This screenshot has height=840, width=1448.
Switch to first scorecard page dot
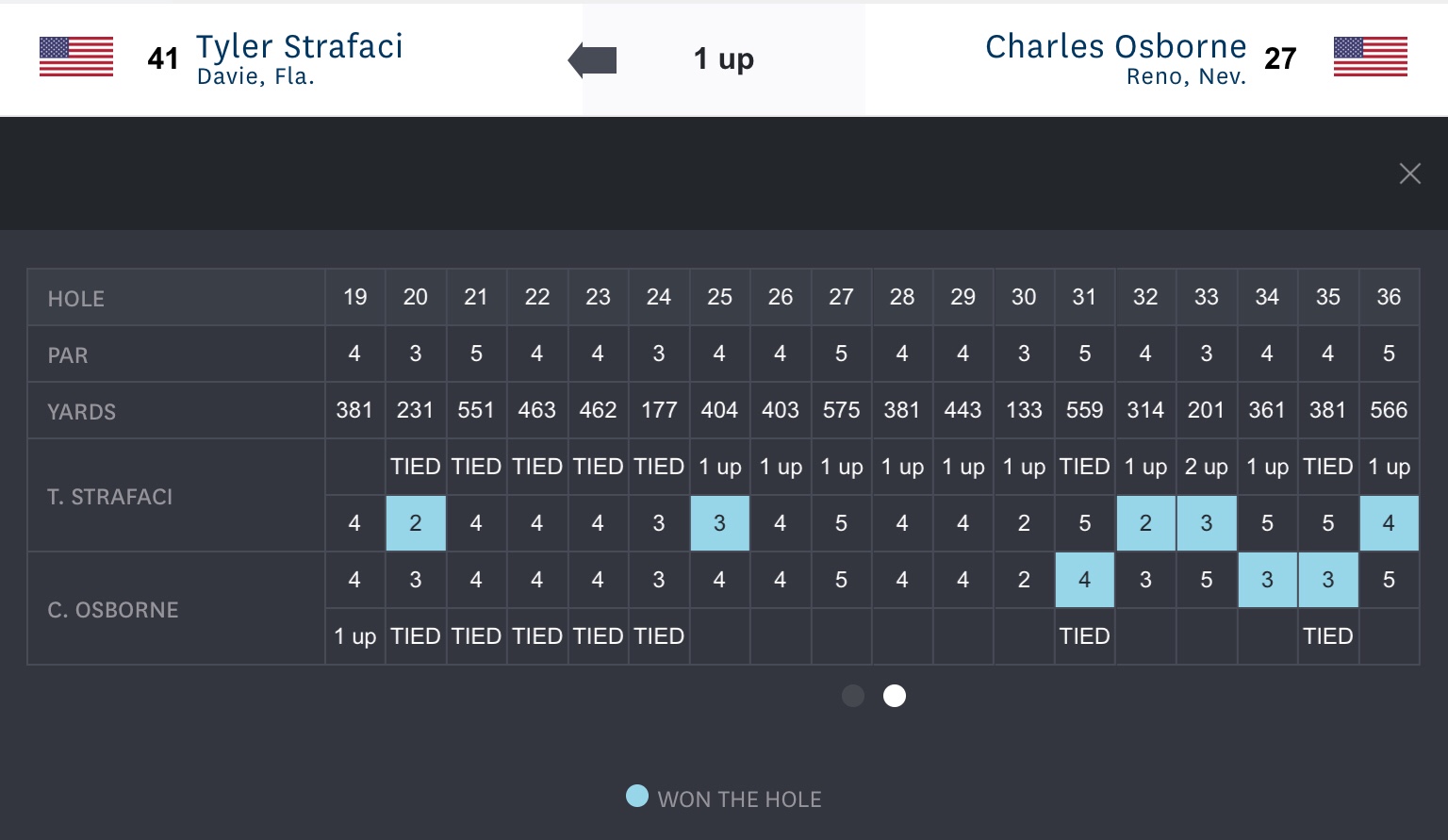click(x=853, y=696)
